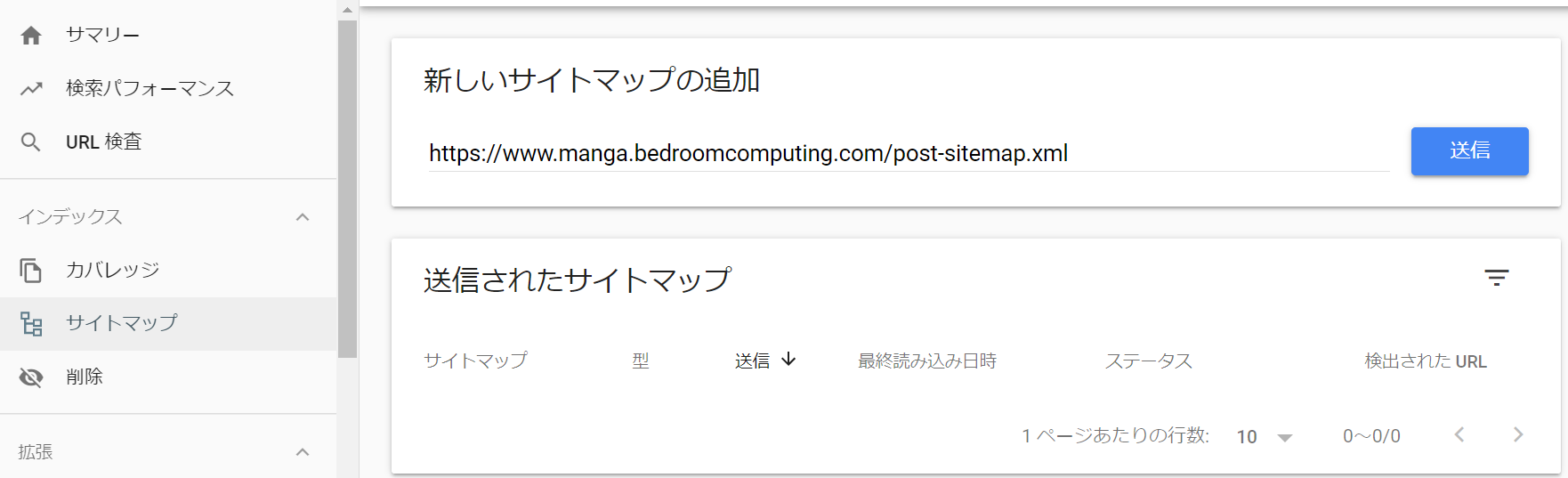Go to previous page of sitemaps

coord(1459,434)
